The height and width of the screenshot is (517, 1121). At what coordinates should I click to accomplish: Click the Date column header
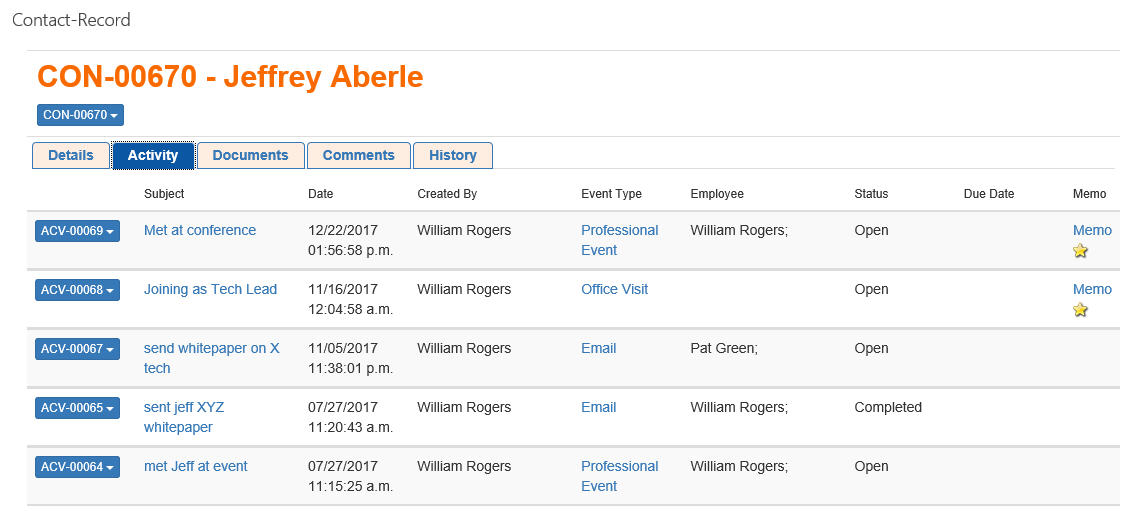320,194
